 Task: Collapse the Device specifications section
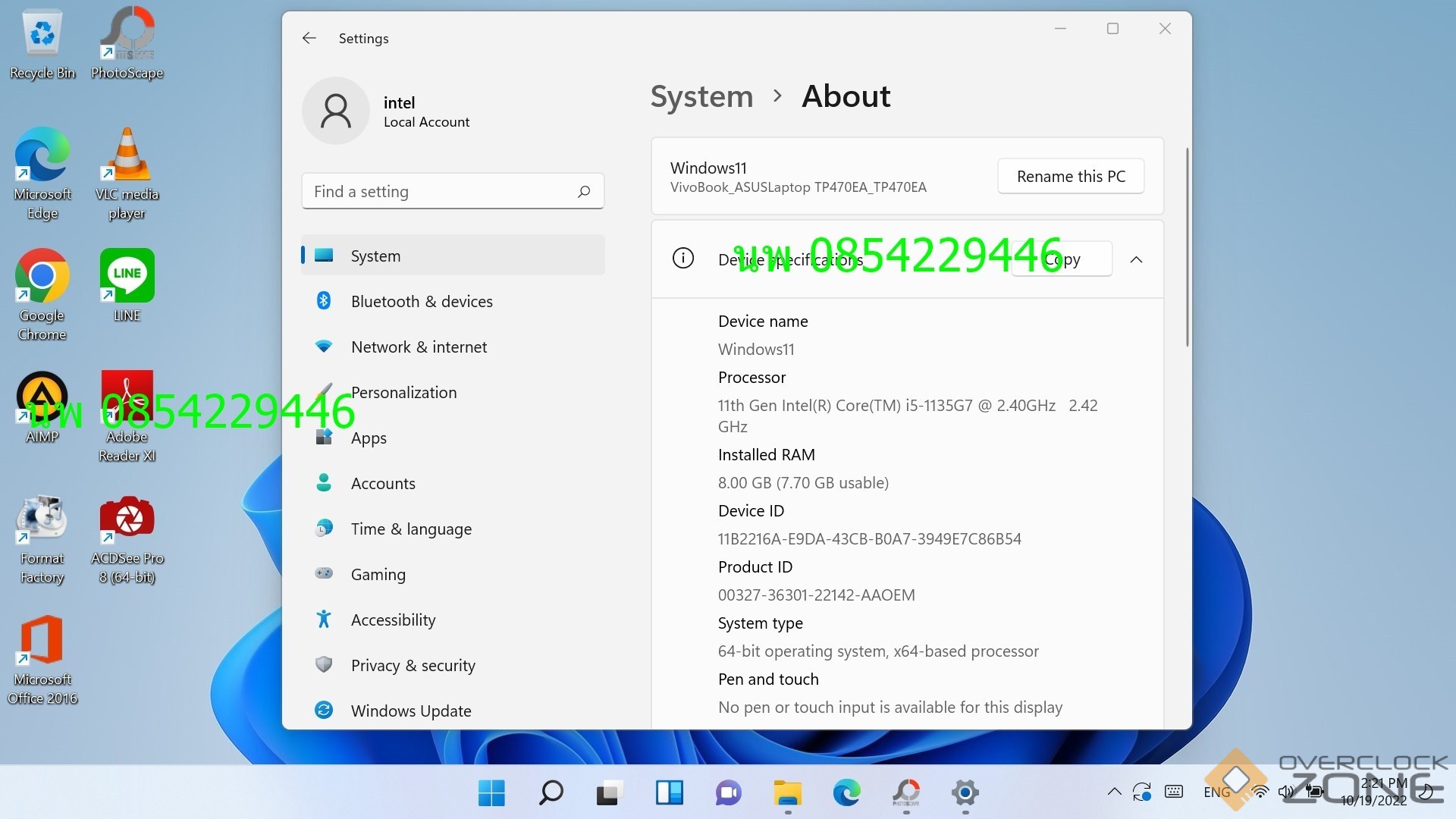tap(1136, 259)
